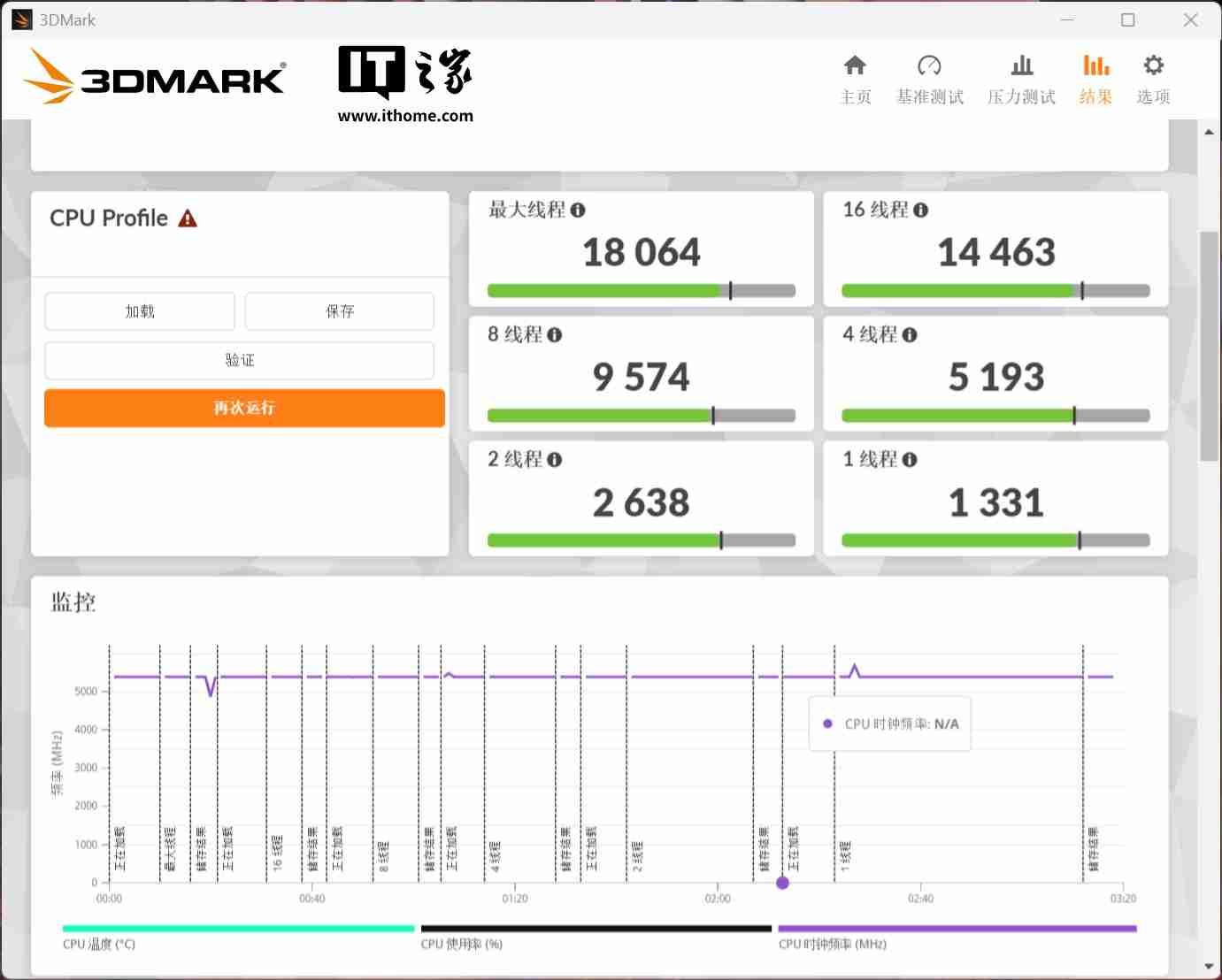Viewport: 1222px width, 980px height.
Task: Click info icon next to 4 线程
Action: 910,335
